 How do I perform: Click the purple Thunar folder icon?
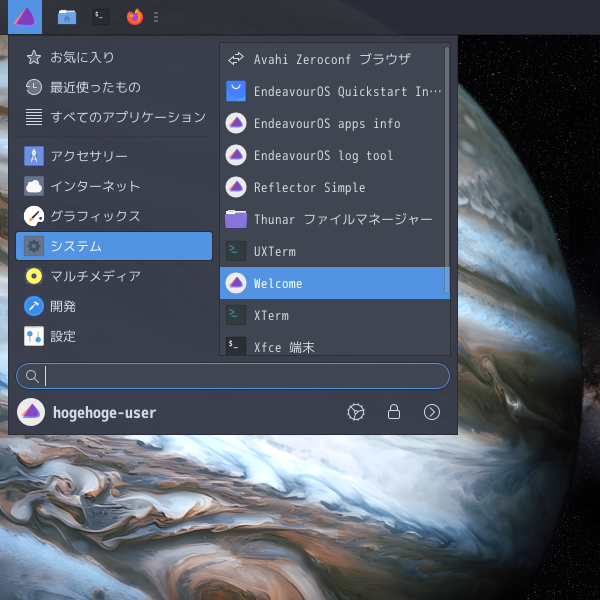coord(236,219)
